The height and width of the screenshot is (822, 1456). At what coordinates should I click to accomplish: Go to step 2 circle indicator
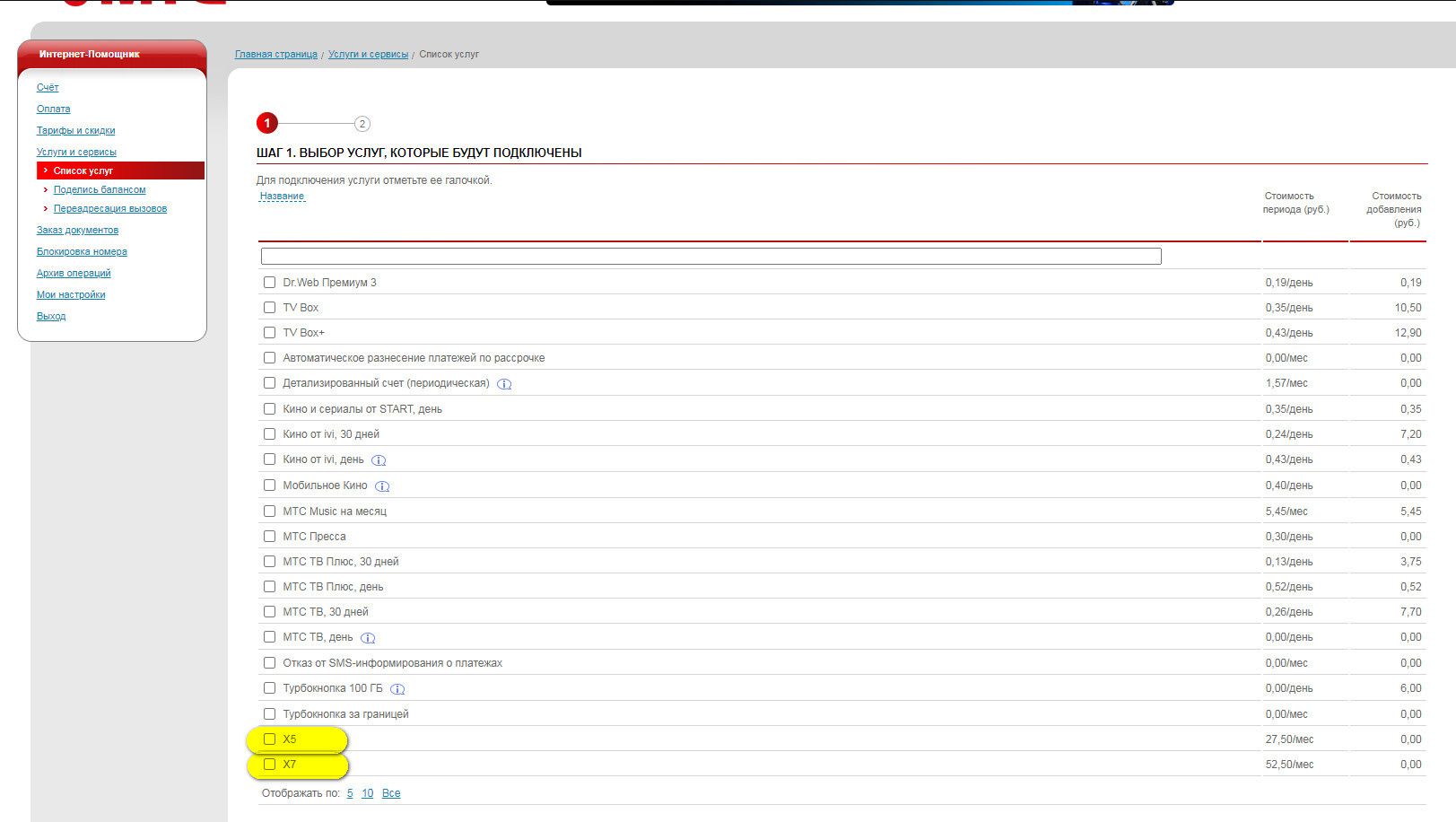pyautogui.click(x=362, y=124)
